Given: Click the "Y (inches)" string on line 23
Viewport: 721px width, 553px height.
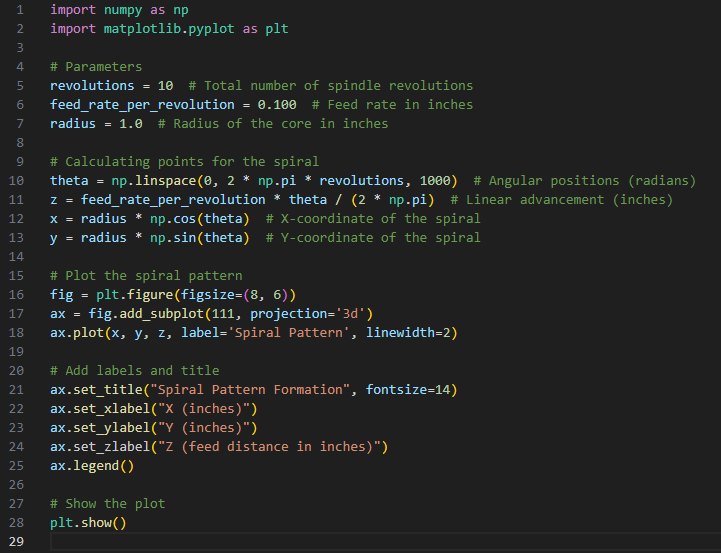Looking at the screenshot, I should click(x=204, y=428).
